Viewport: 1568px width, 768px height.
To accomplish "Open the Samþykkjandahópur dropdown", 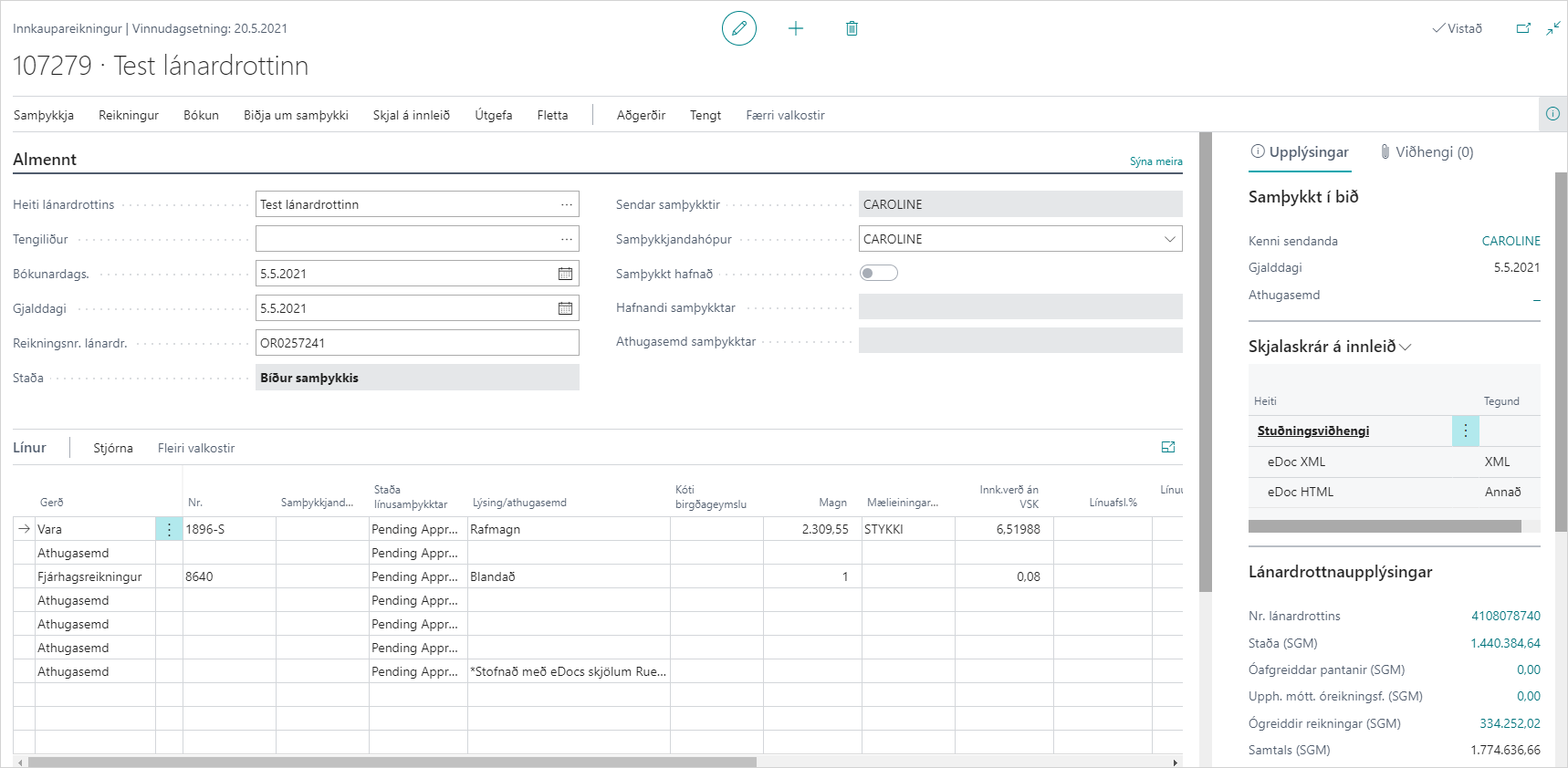I will tap(1169, 239).
